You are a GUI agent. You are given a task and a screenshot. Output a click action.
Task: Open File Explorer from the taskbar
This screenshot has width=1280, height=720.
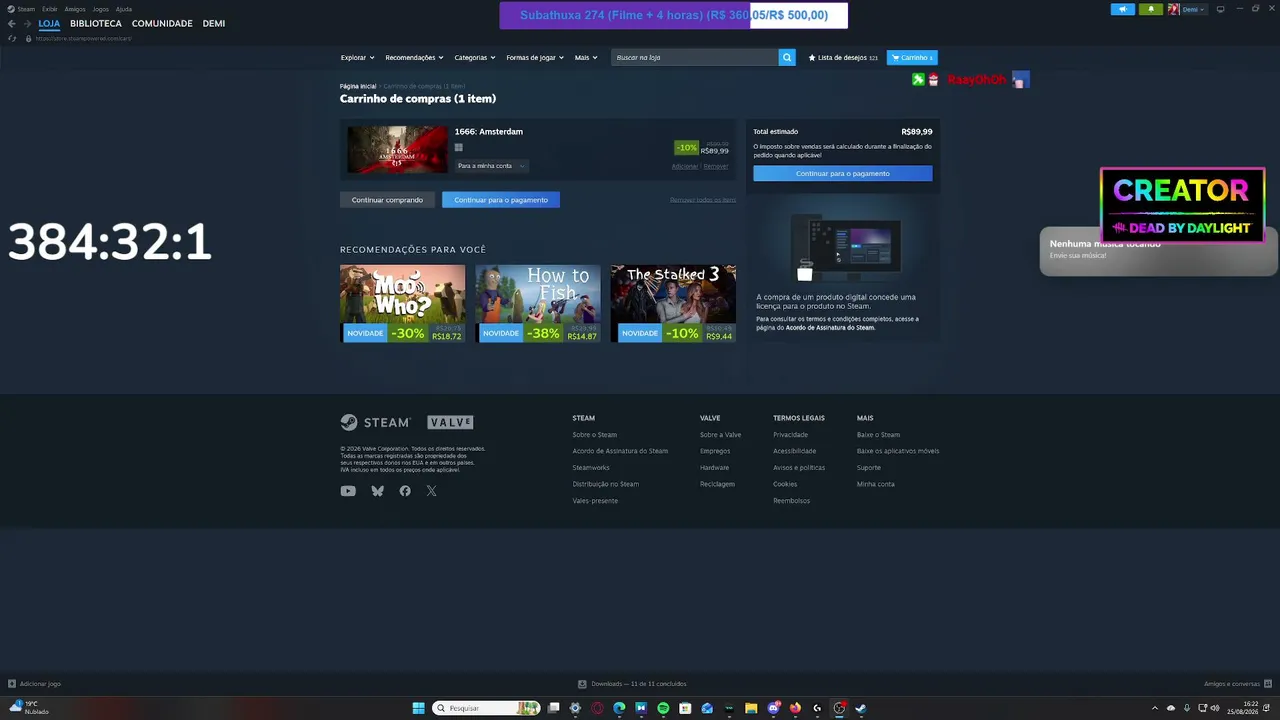pos(751,708)
